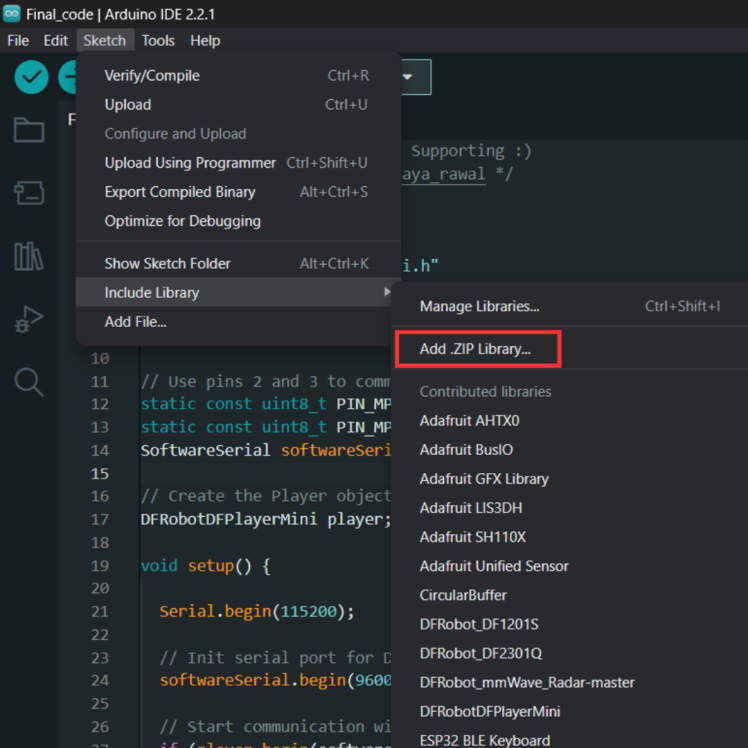This screenshot has width=748, height=748.
Task: Expand the board selector dropdown arrow
Action: [x=408, y=76]
